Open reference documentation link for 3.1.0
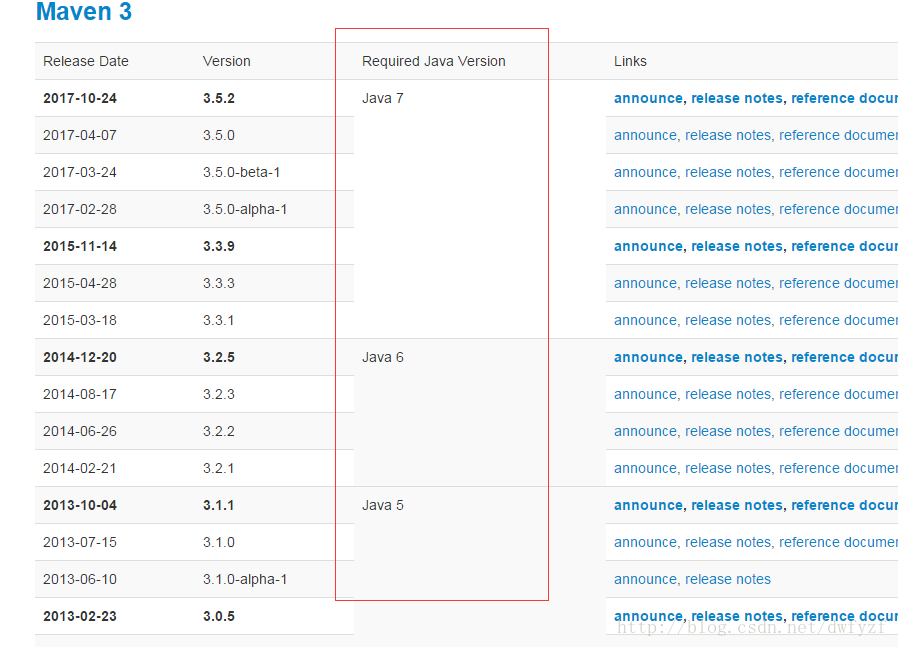Screen dimensions: 898x647 coord(838,542)
